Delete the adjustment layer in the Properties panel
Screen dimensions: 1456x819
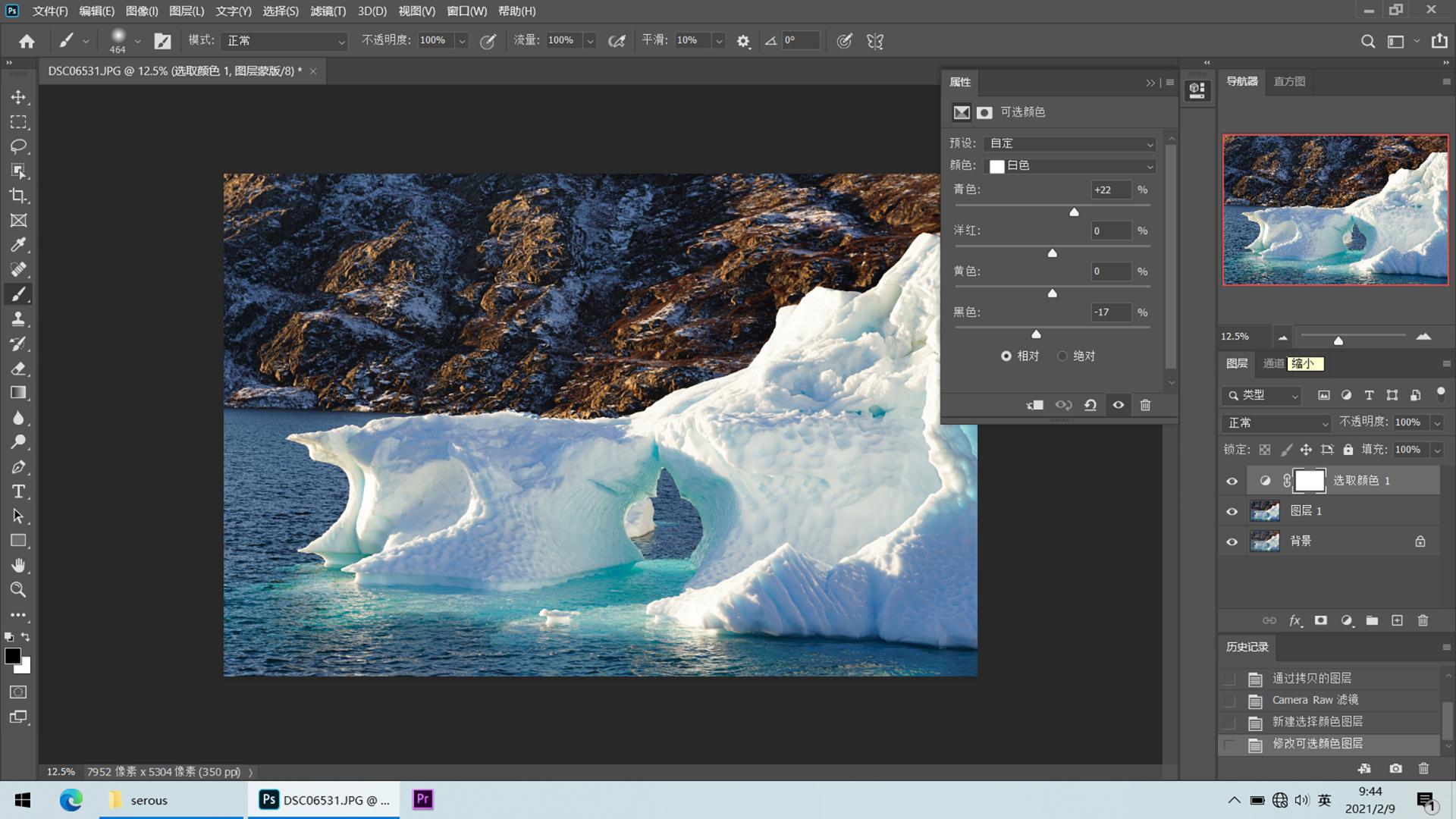[1145, 405]
